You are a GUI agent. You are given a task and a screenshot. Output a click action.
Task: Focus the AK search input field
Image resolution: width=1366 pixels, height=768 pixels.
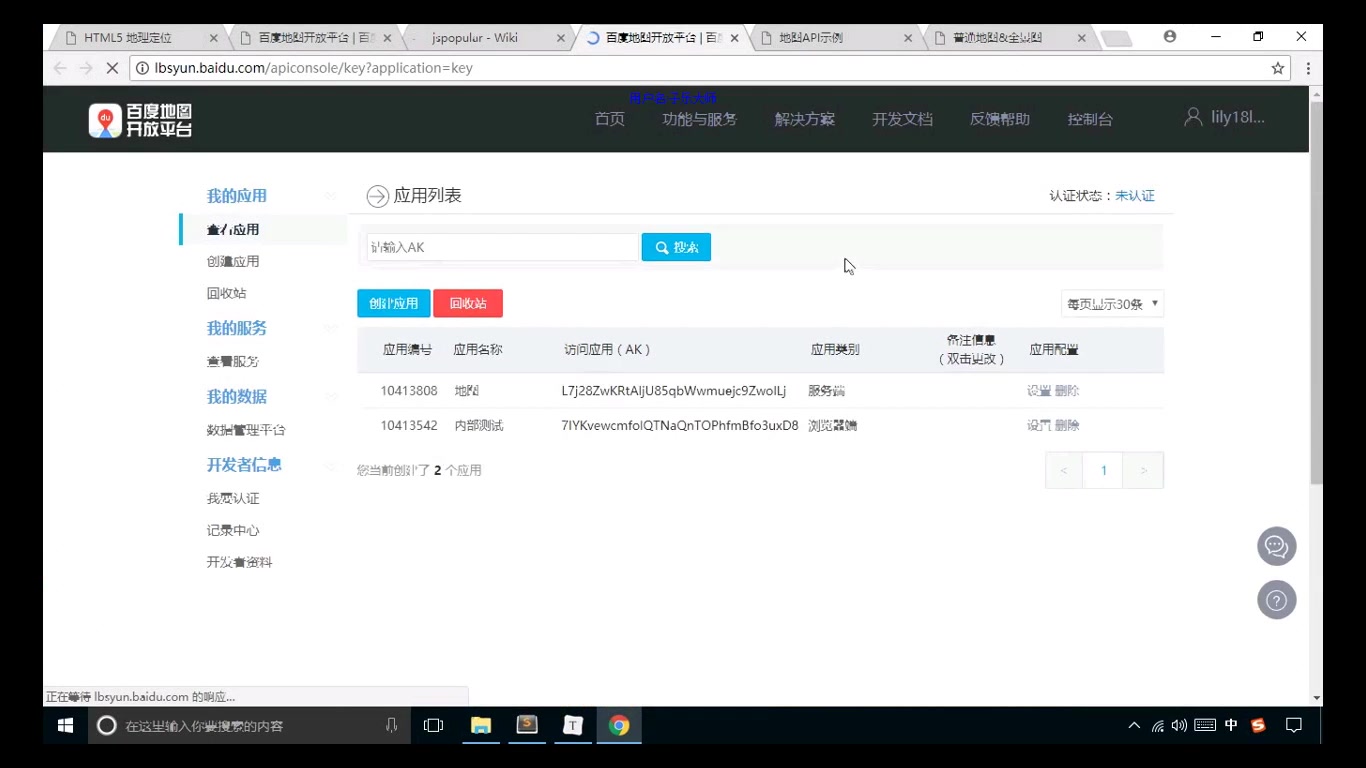tap(503, 247)
